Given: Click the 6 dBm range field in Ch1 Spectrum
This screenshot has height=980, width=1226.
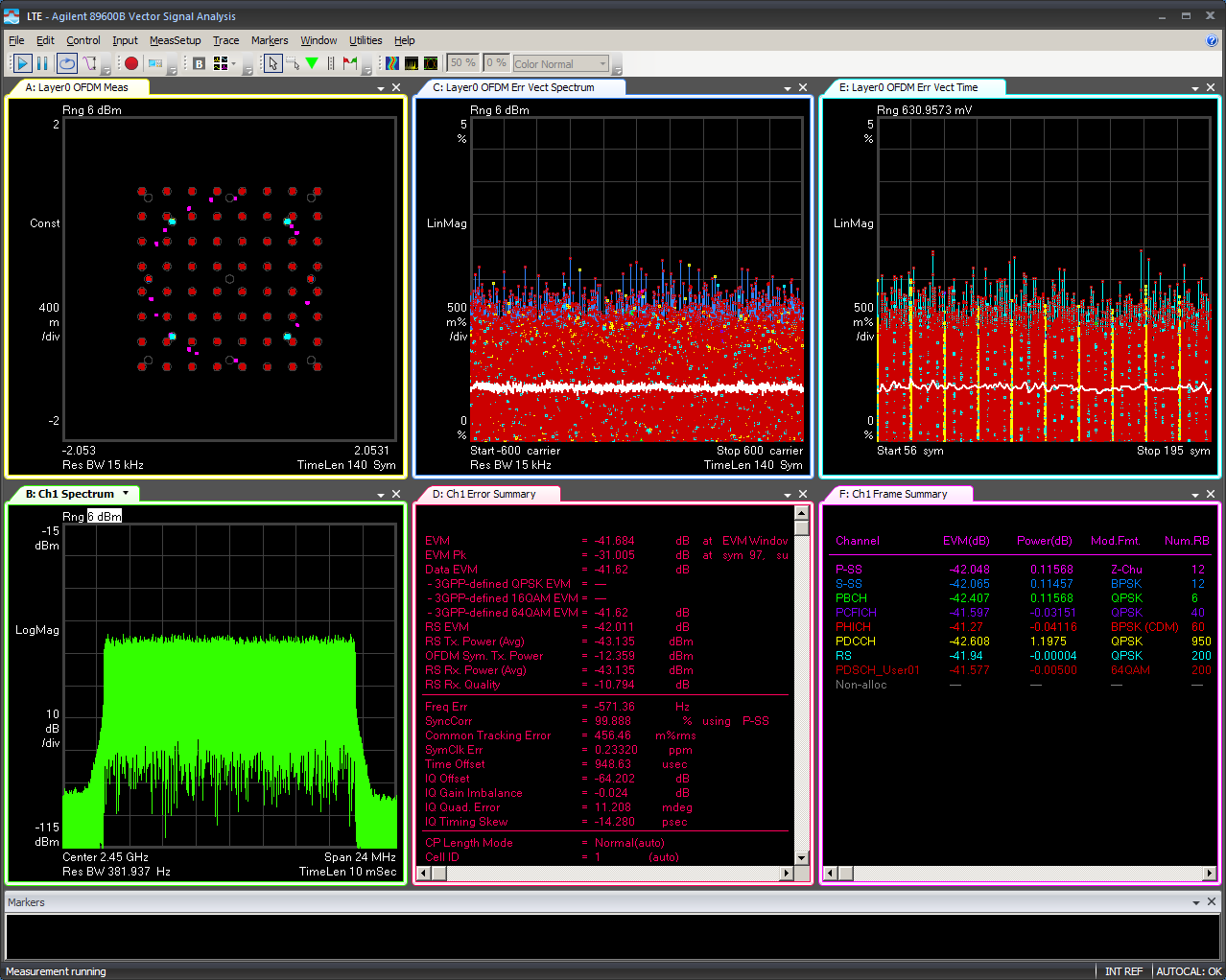Looking at the screenshot, I should pyautogui.click(x=105, y=517).
